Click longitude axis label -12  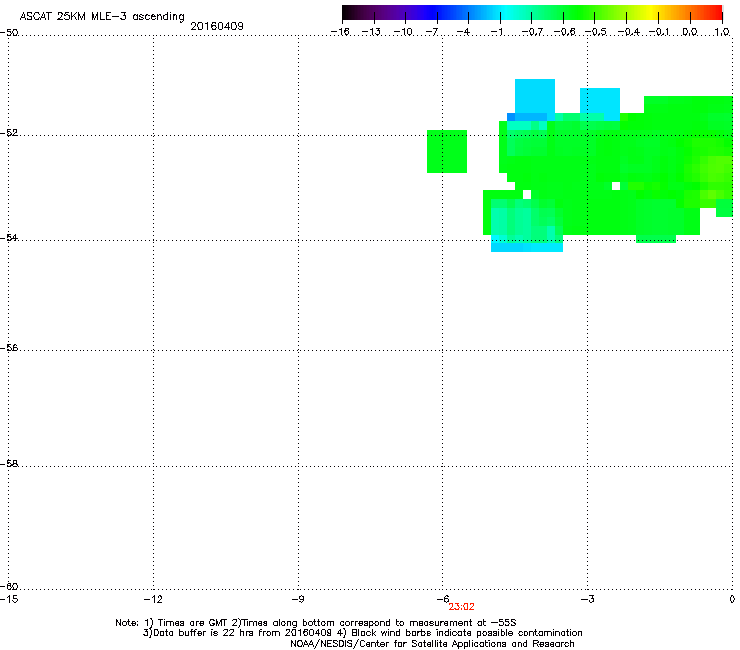pyautogui.click(x=153, y=599)
